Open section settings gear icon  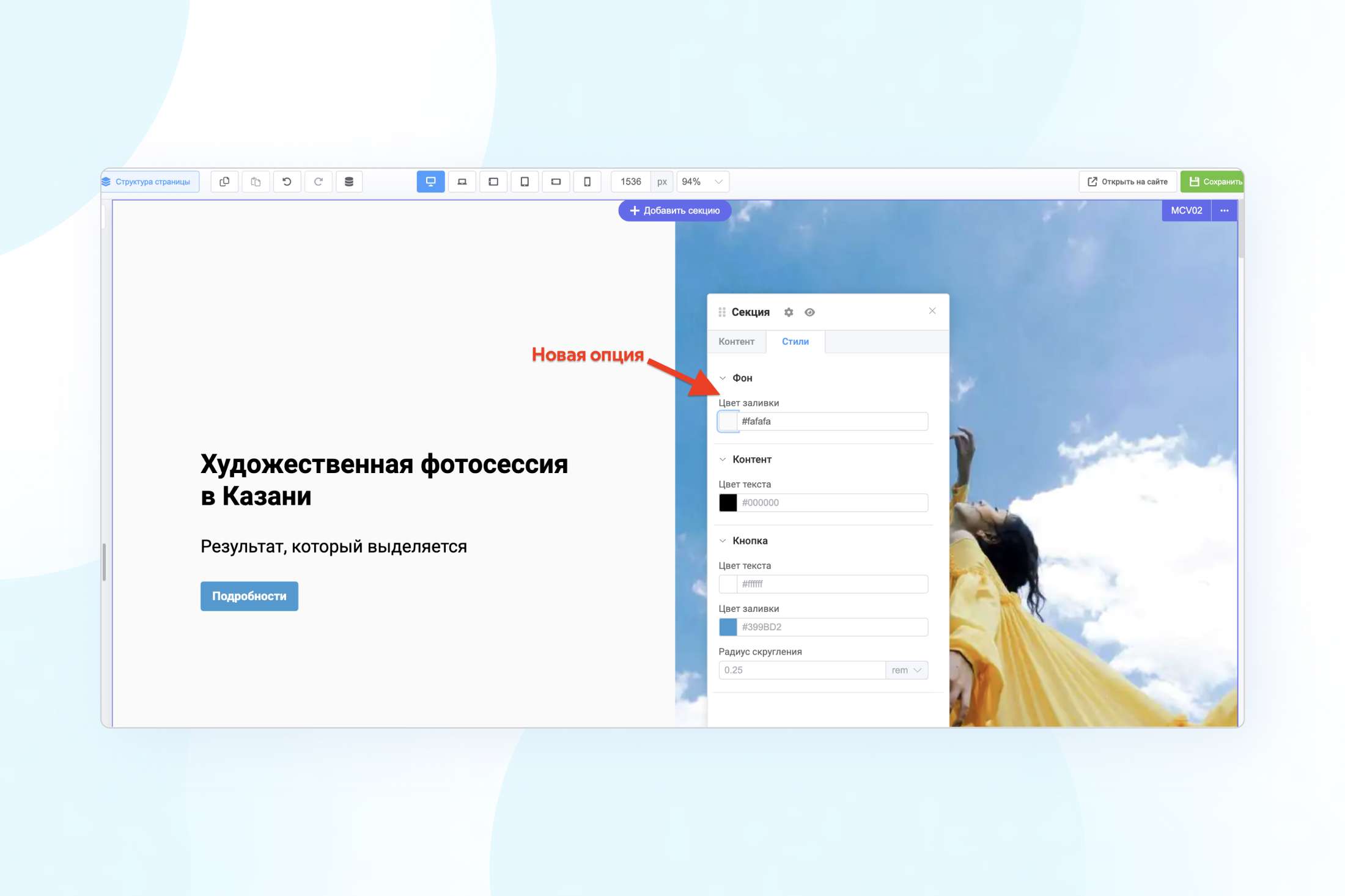click(789, 312)
